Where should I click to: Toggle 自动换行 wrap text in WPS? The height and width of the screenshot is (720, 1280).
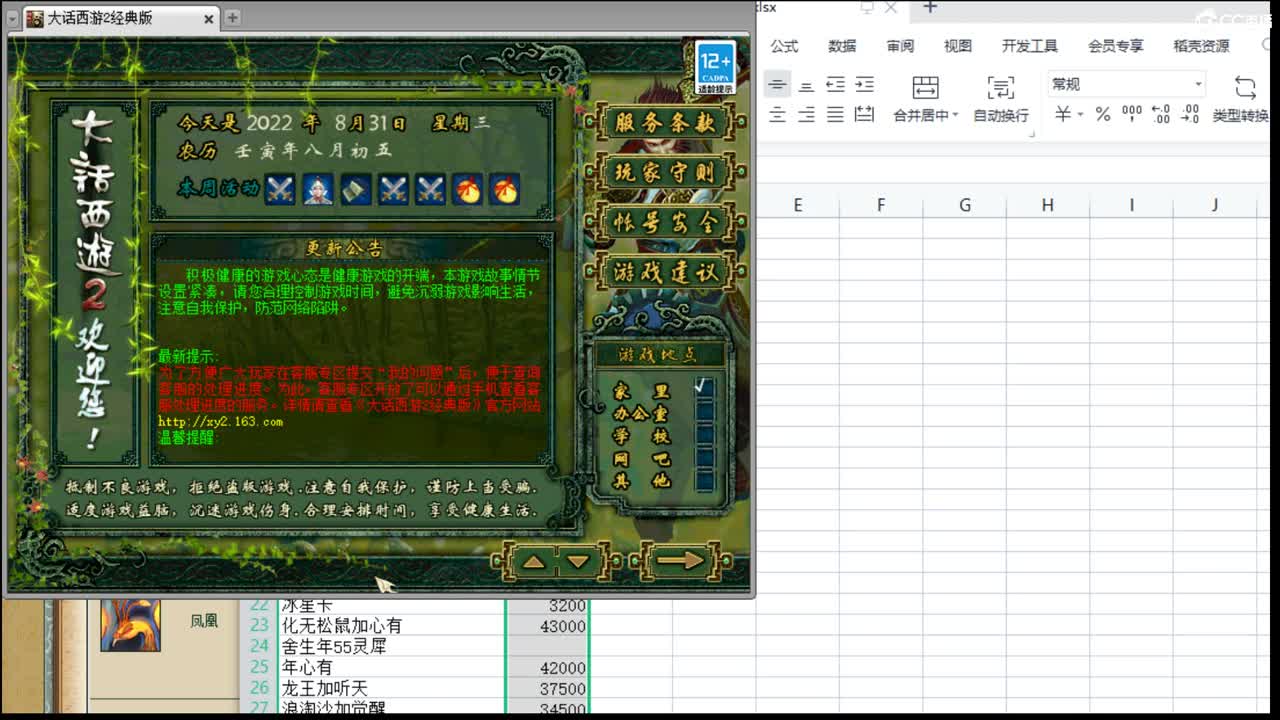pos(1001,98)
